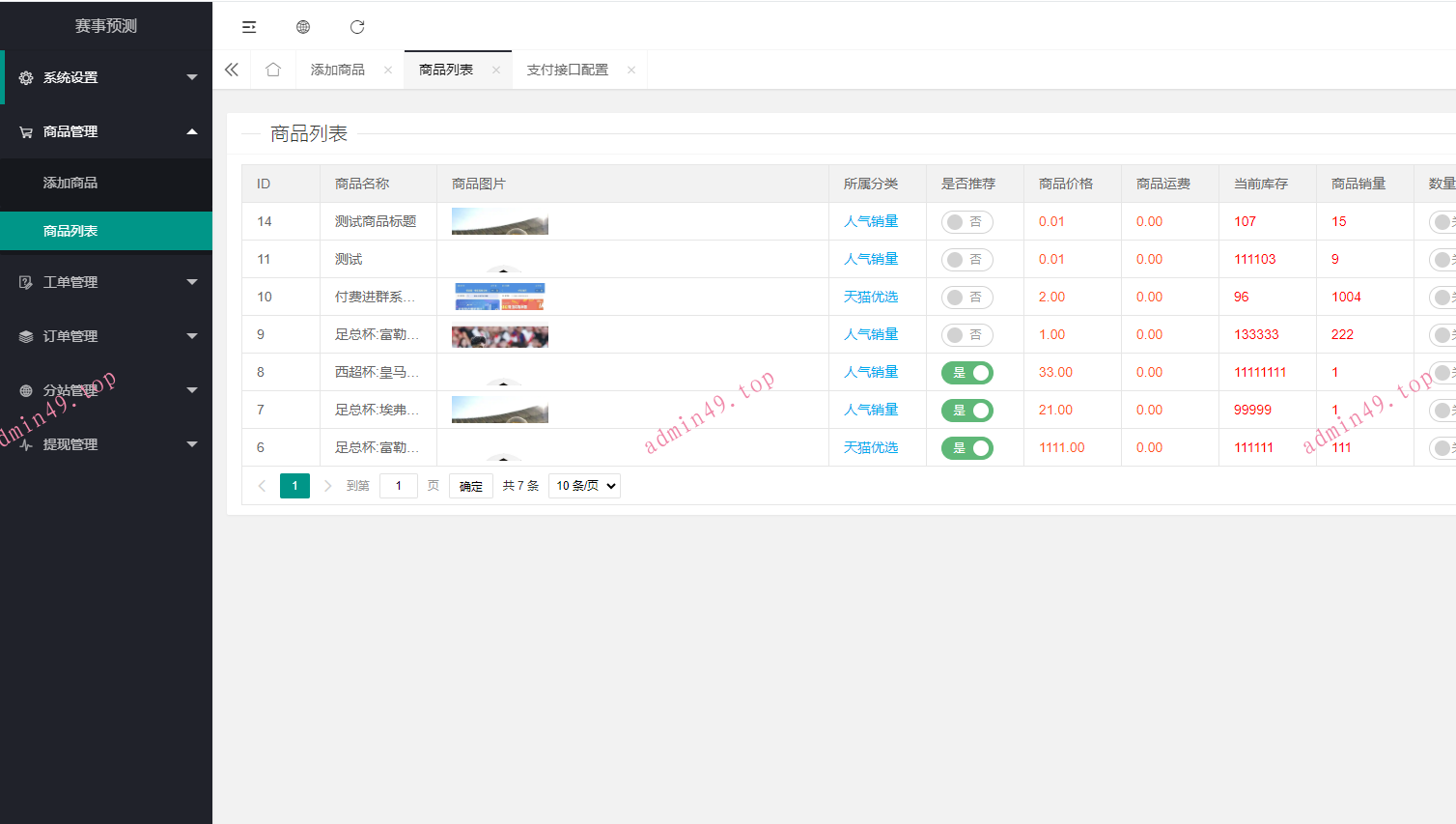Click the page number input field
This screenshot has height=824, width=1456.
(x=398, y=486)
